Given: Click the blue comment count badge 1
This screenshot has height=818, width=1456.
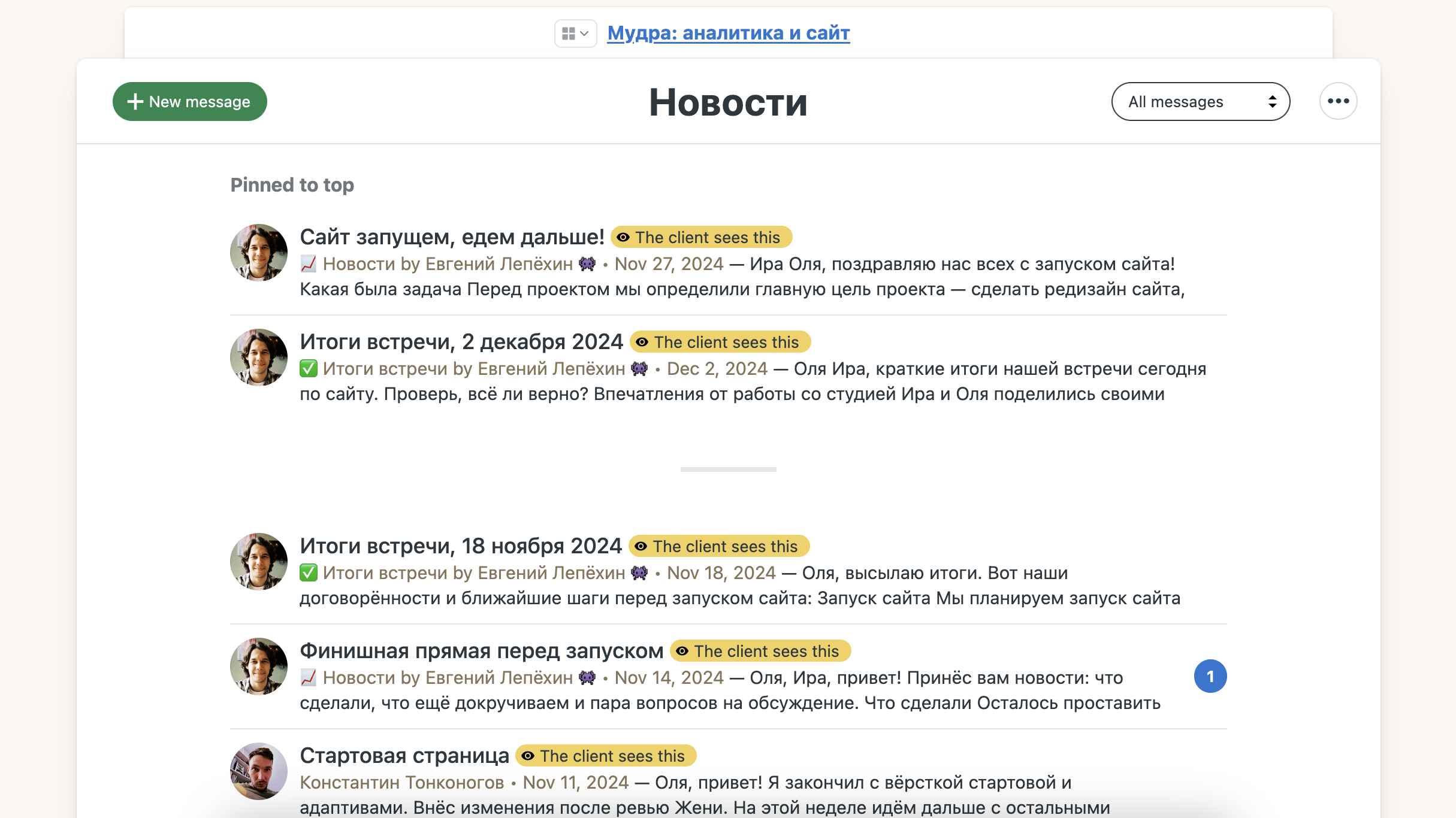Looking at the screenshot, I should click(1210, 677).
